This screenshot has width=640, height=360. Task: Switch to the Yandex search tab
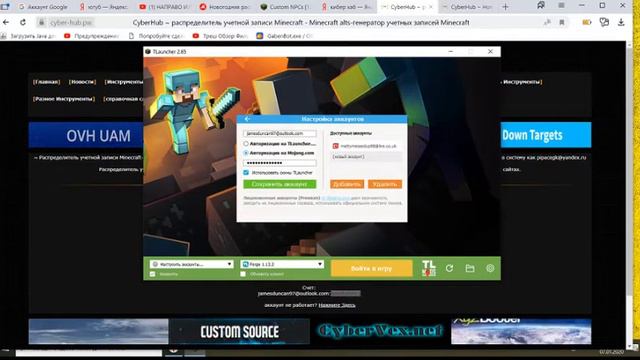pyautogui.click(x=103, y=7)
